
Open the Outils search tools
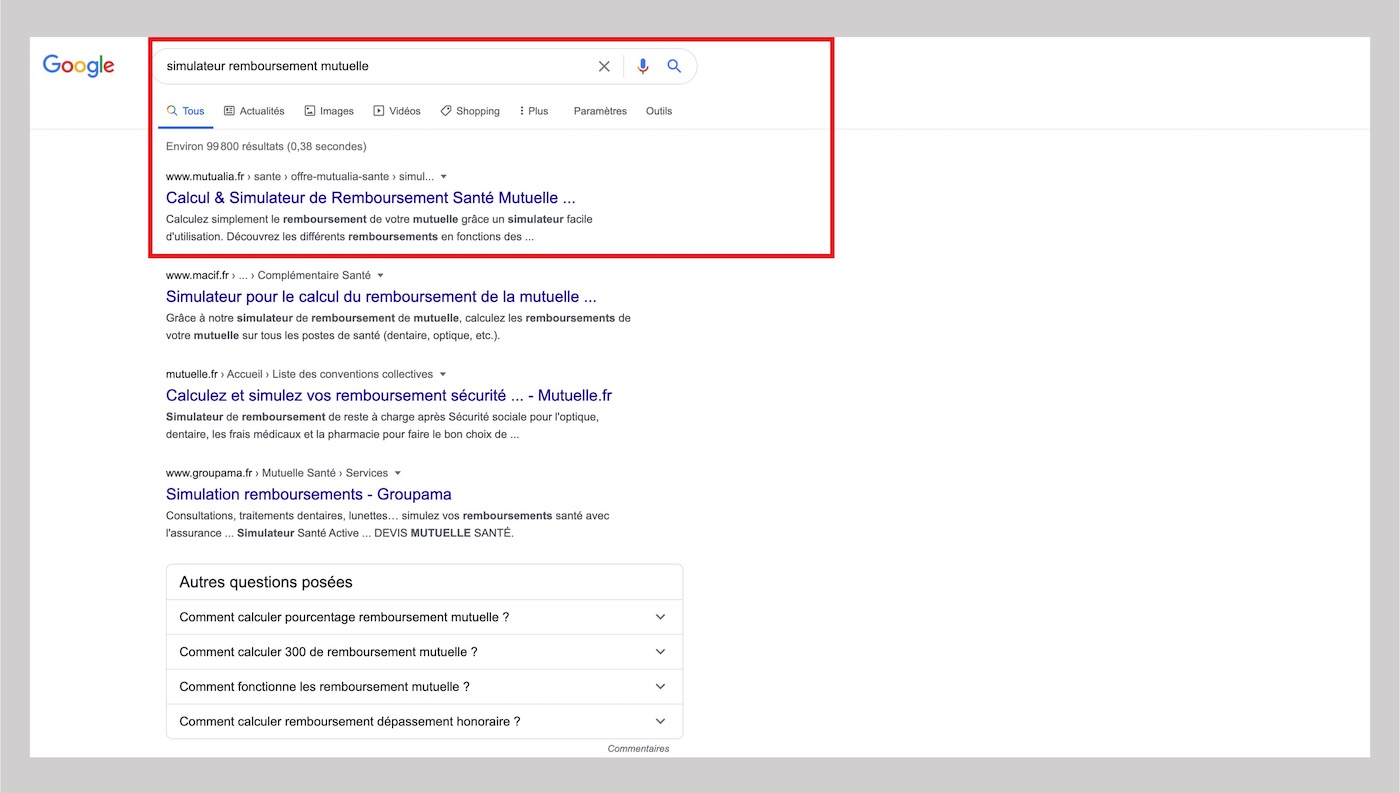[x=659, y=111]
